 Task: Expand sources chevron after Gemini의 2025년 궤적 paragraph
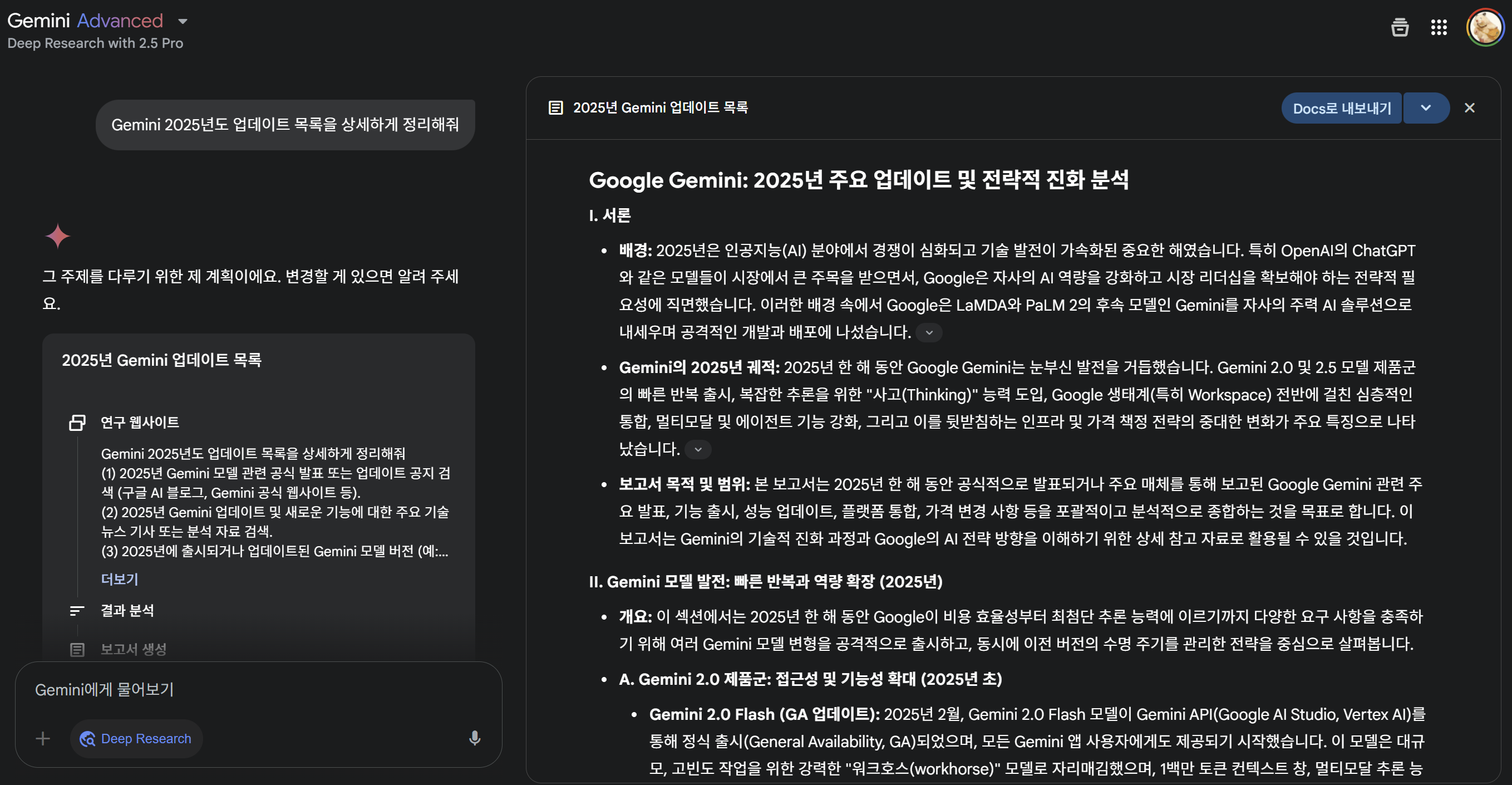coord(698,449)
